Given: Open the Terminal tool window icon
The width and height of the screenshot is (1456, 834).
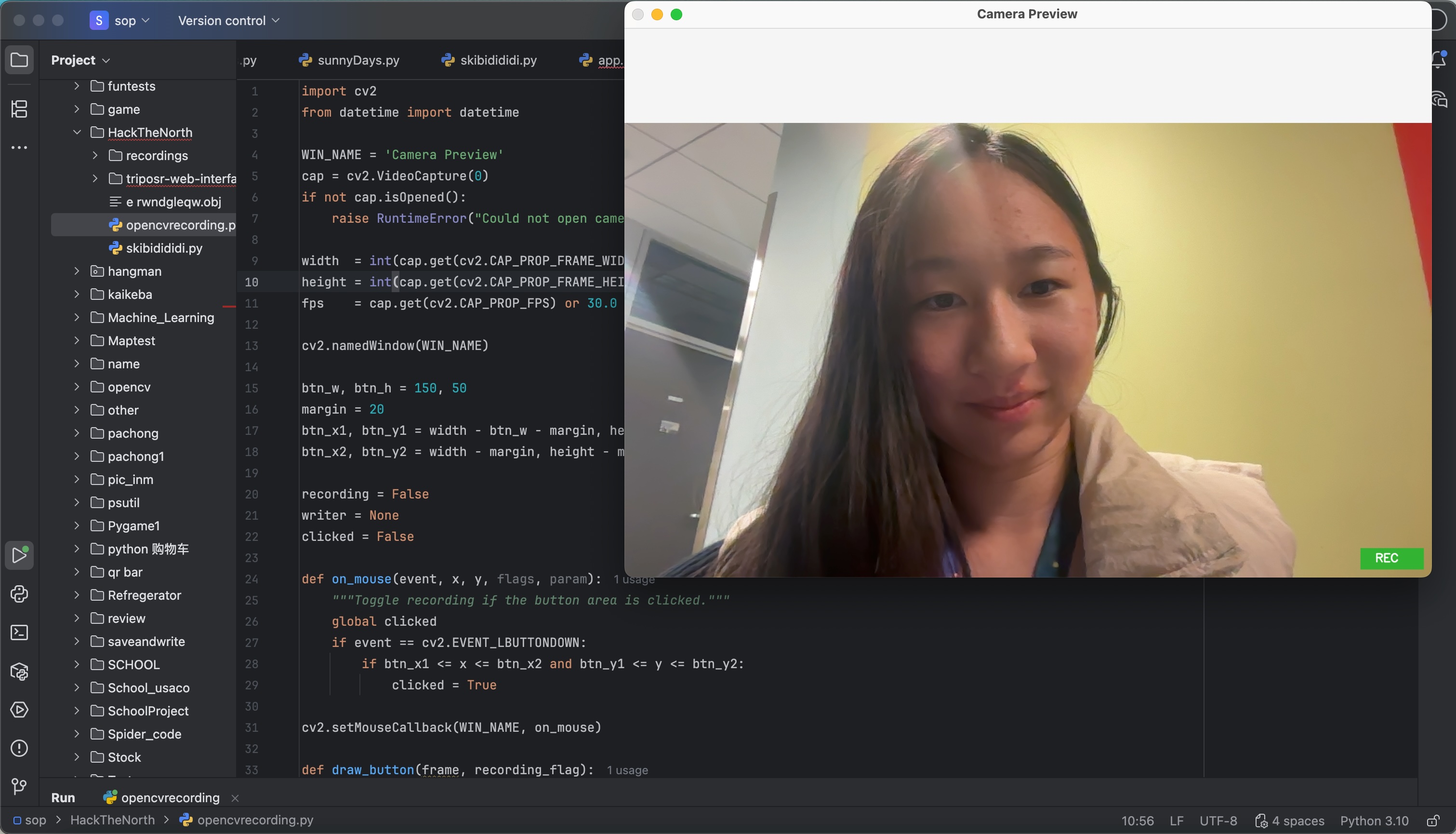Looking at the screenshot, I should tap(19, 632).
